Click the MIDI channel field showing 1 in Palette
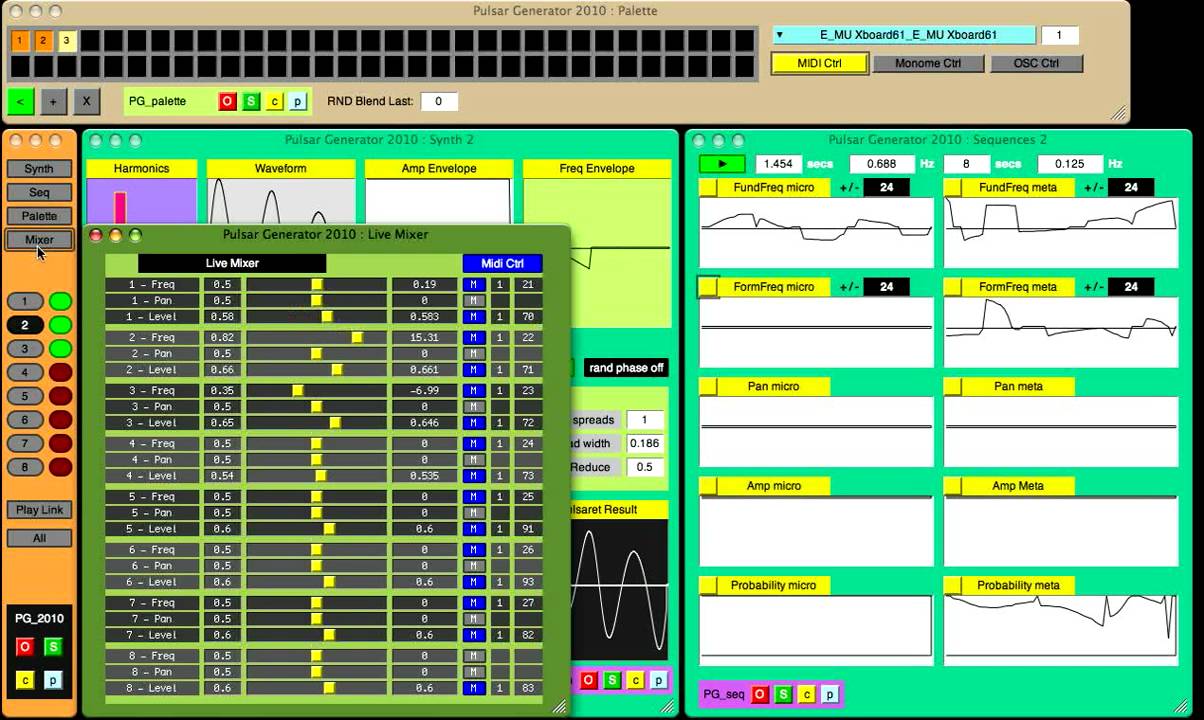The image size is (1204, 720). point(1060,35)
